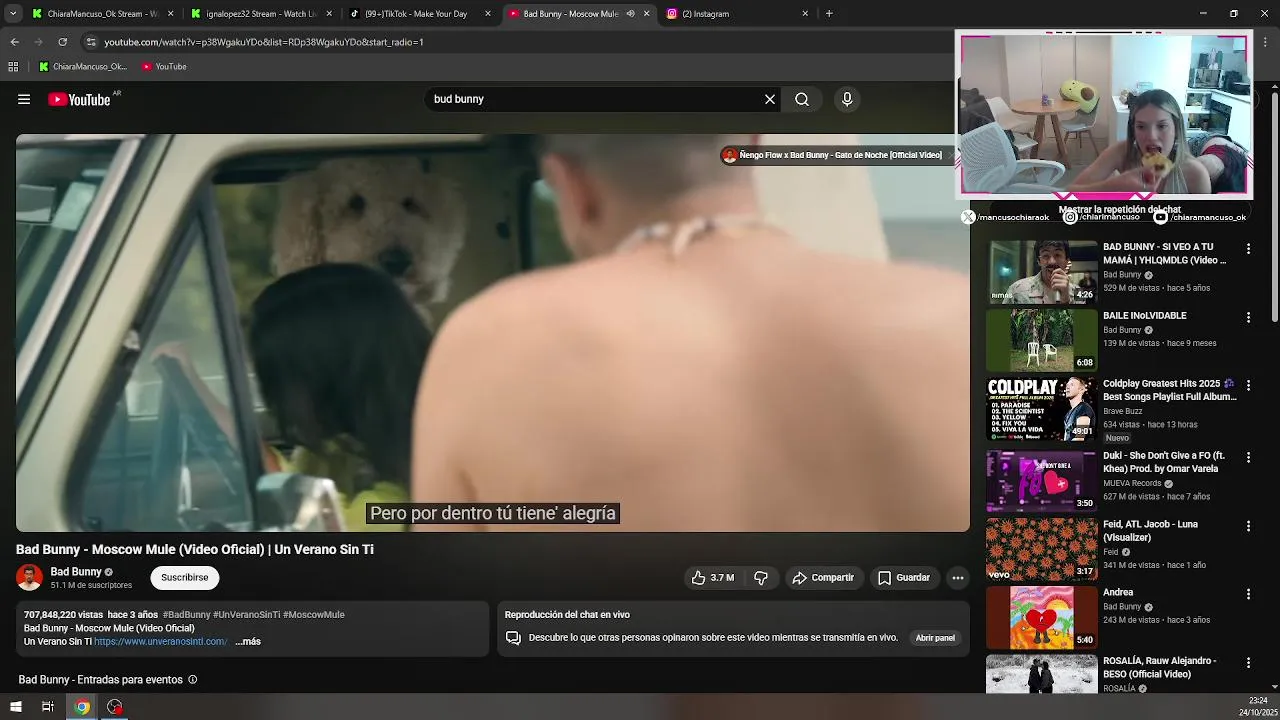Image resolution: width=1280 pixels, height=720 pixels.
Task: Open ROSALÍA BESO video title
Action: [1159, 667]
